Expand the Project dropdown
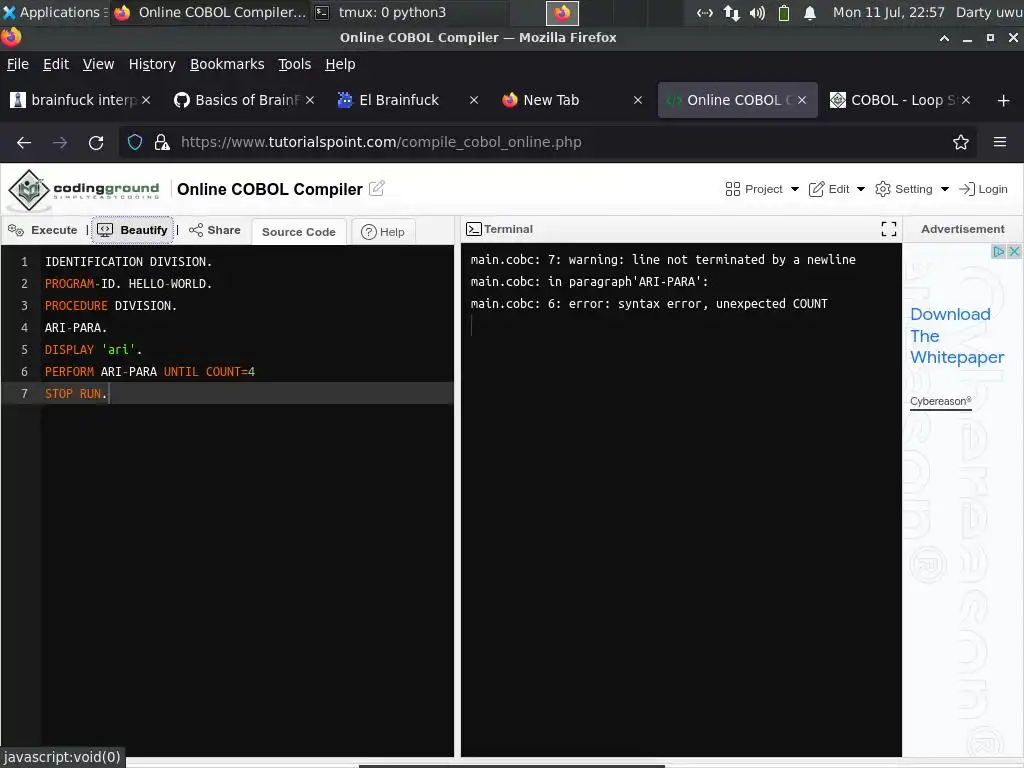1024x768 pixels. coord(762,189)
